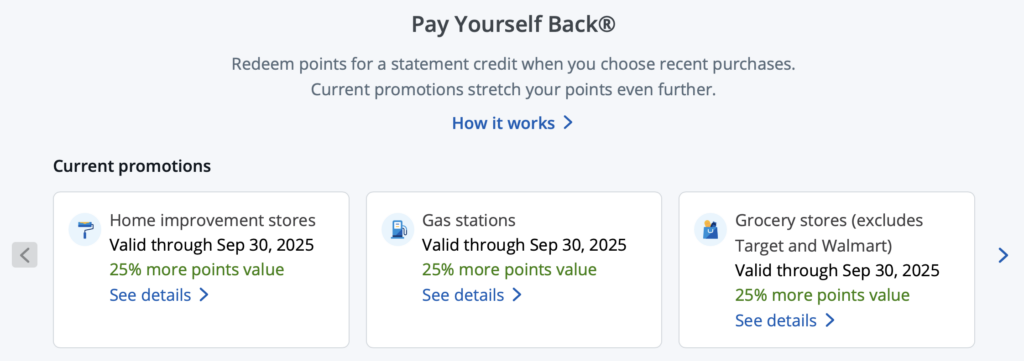Image resolution: width=1024 pixels, height=361 pixels.
Task: Click the grocery bag icon
Action: pos(711,229)
